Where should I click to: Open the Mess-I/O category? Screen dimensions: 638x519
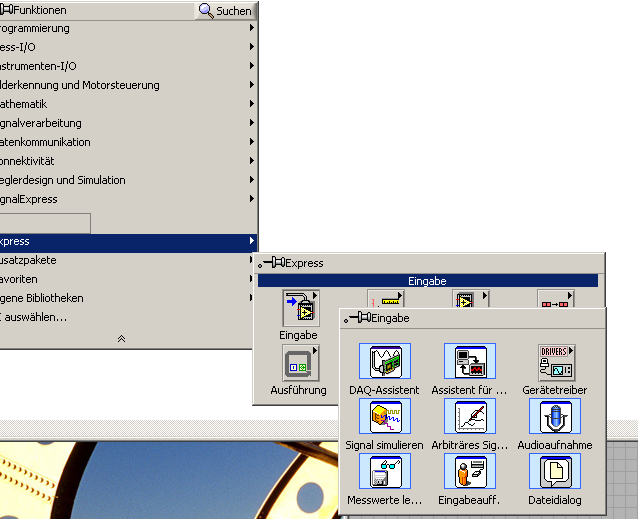pyautogui.click(x=128, y=47)
